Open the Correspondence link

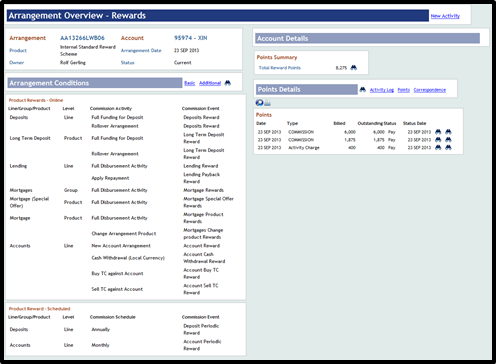pos(430,90)
